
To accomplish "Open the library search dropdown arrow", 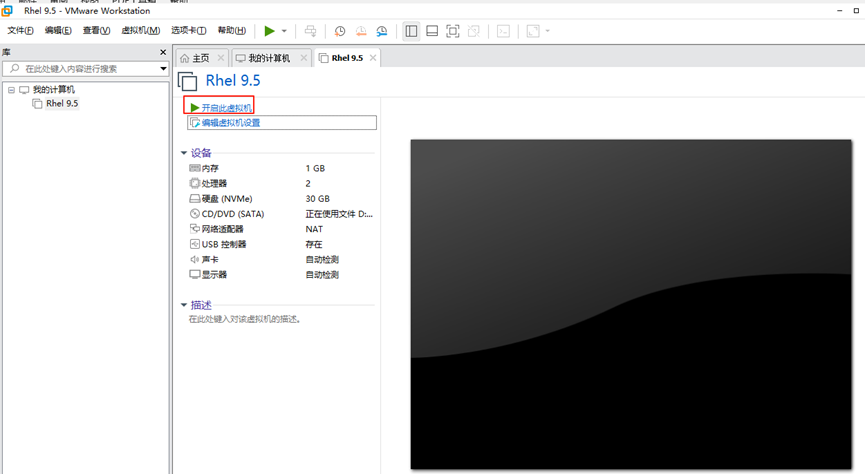I will point(163,68).
